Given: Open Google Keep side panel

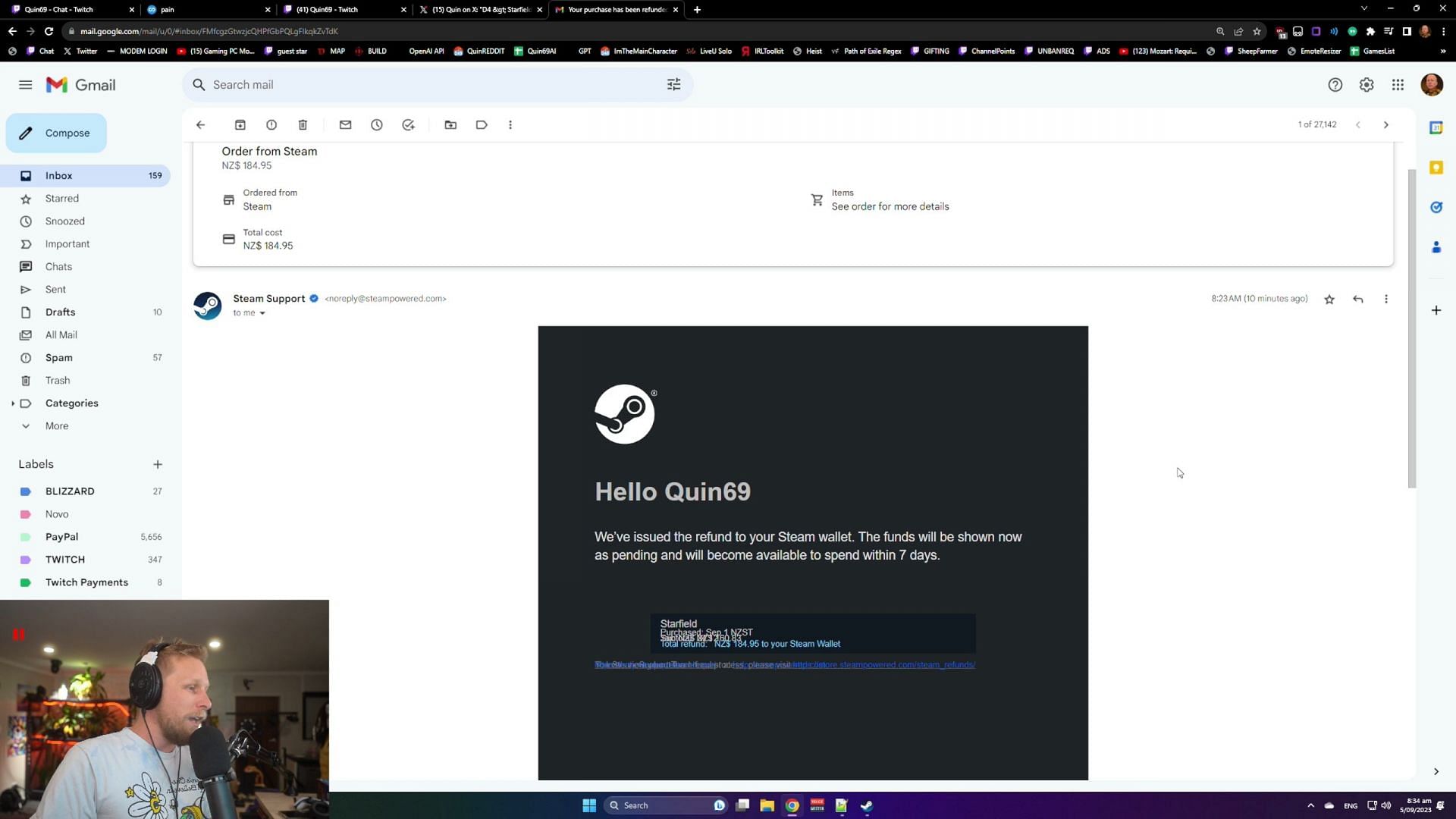Looking at the screenshot, I should 1436,168.
